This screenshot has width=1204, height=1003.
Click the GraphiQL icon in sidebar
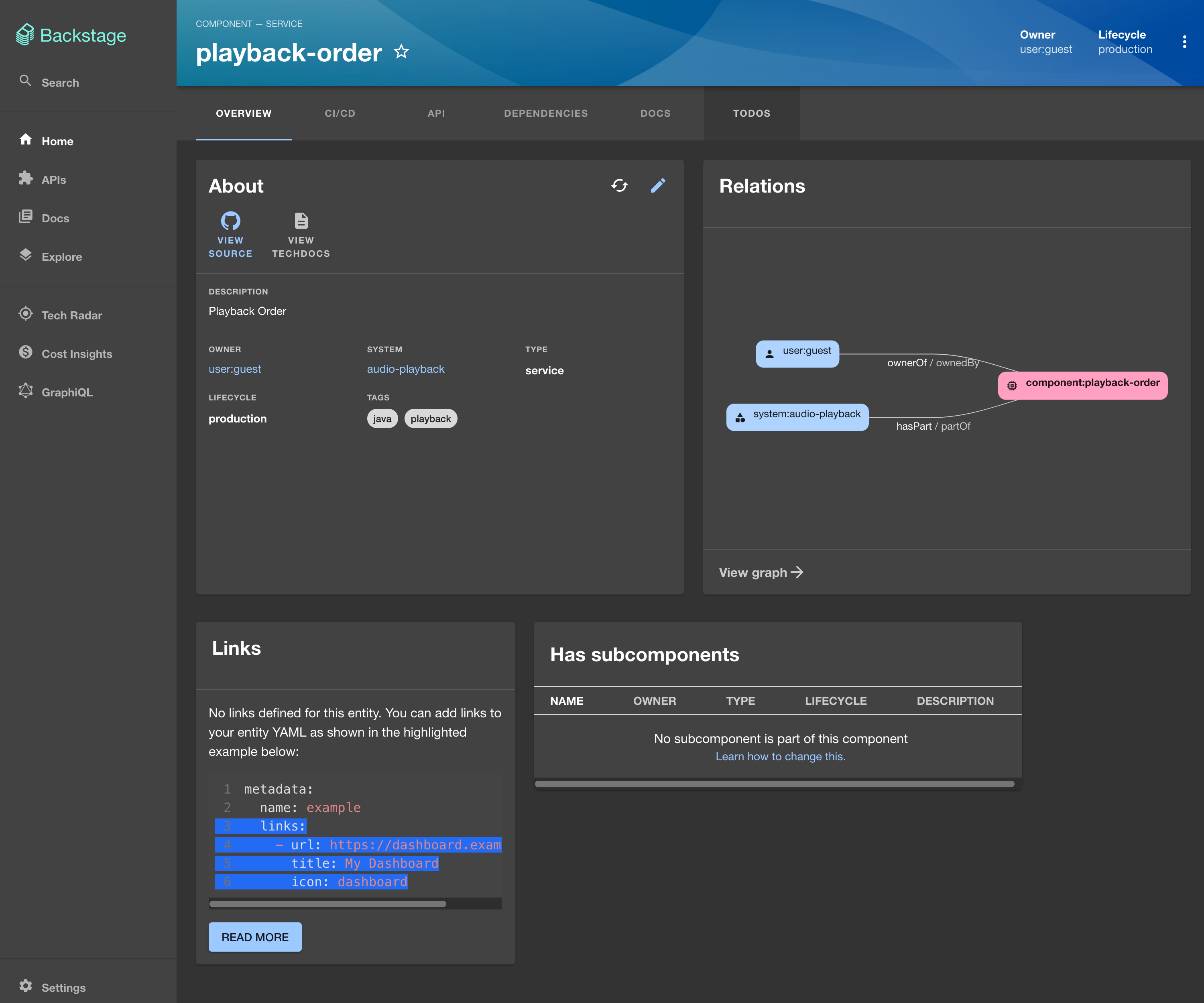click(x=25, y=391)
